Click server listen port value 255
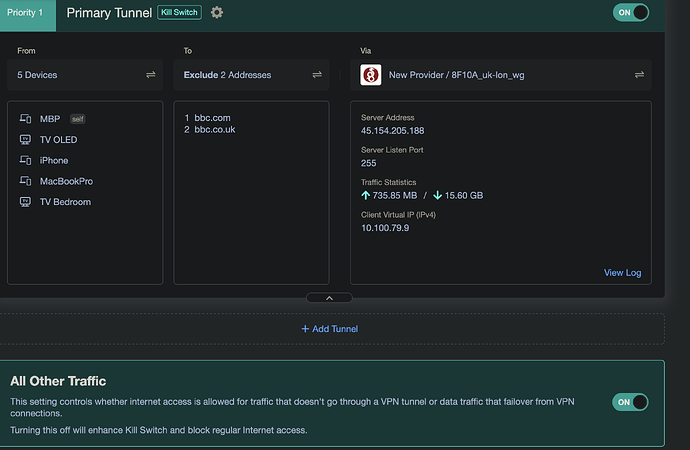The image size is (690, 450). (x=368, y=163)
